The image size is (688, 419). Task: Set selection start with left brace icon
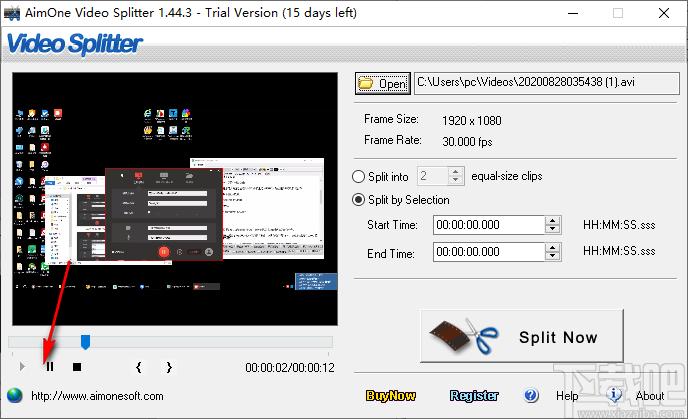(x=139, y=367)
